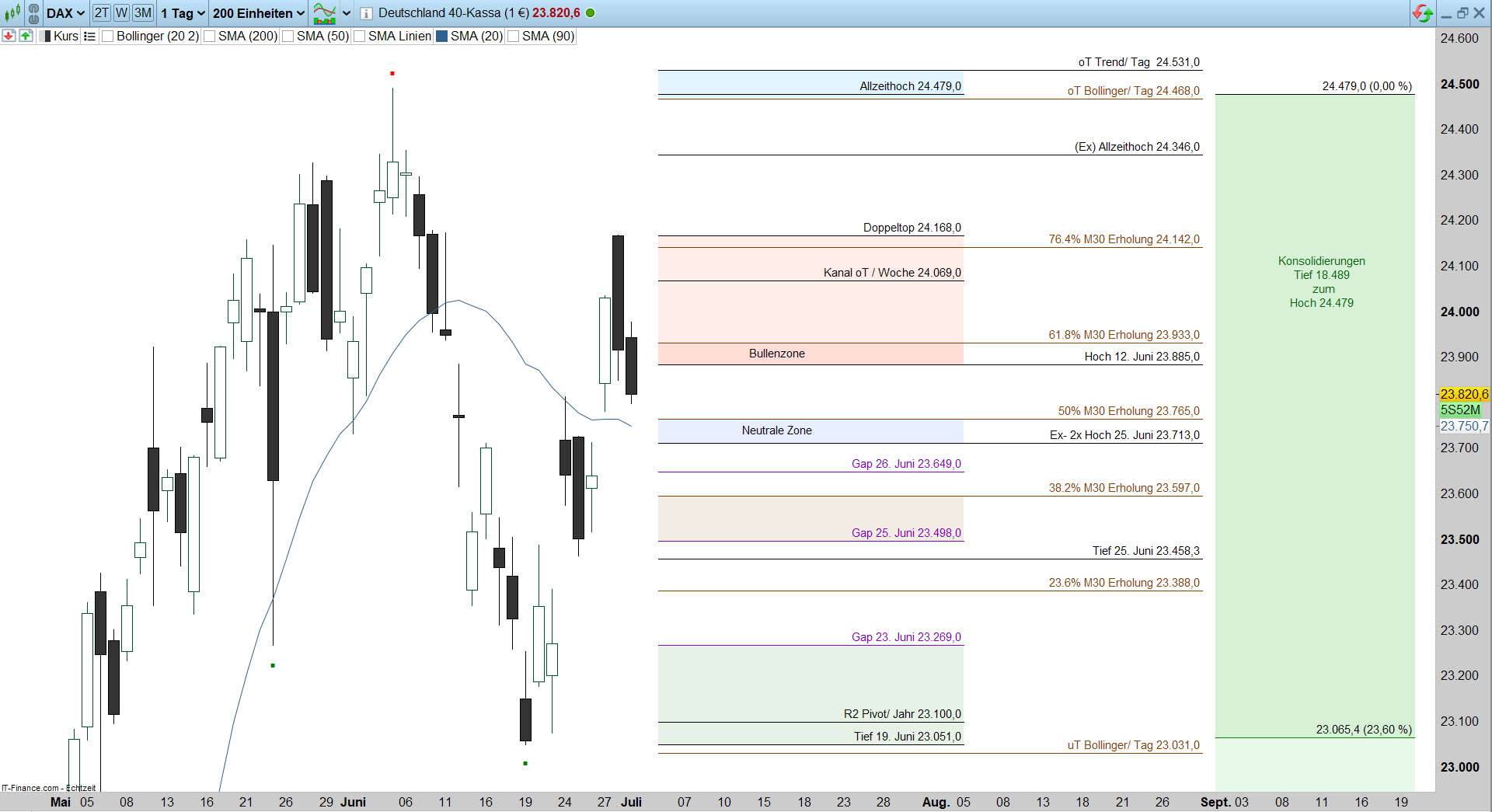Click the red-green refresh arrows icon

(x=1423, y=13)
